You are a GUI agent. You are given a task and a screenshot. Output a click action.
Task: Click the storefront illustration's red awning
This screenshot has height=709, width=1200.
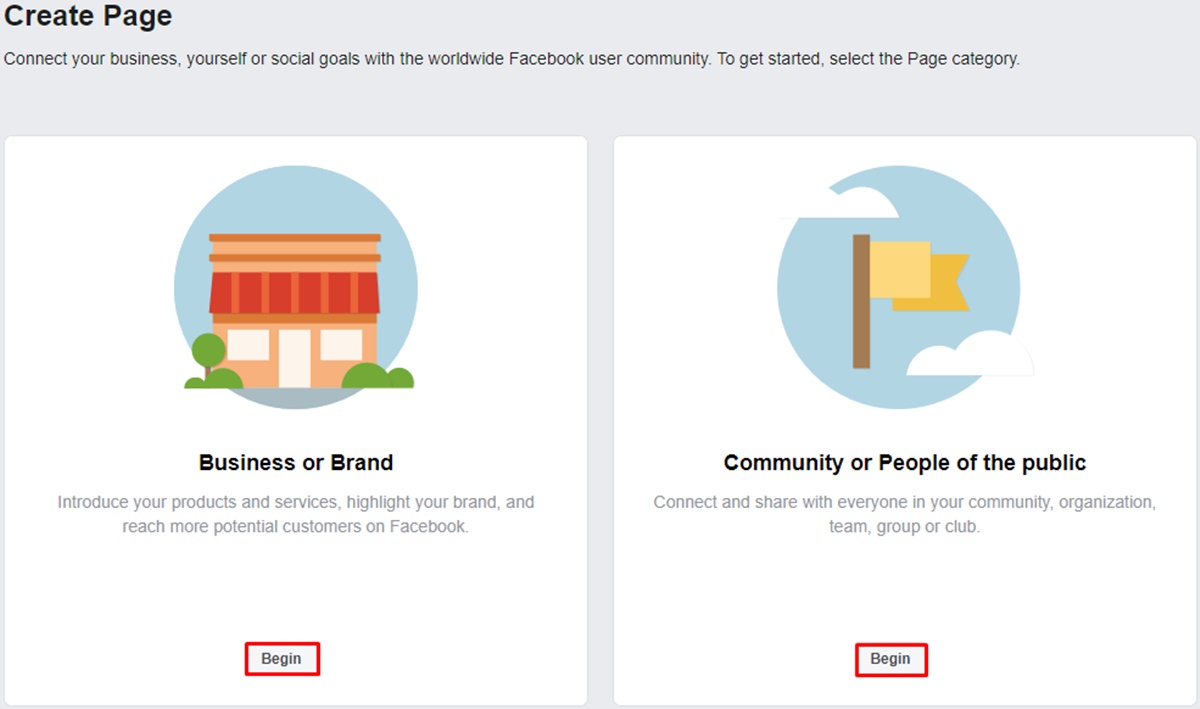294,292
